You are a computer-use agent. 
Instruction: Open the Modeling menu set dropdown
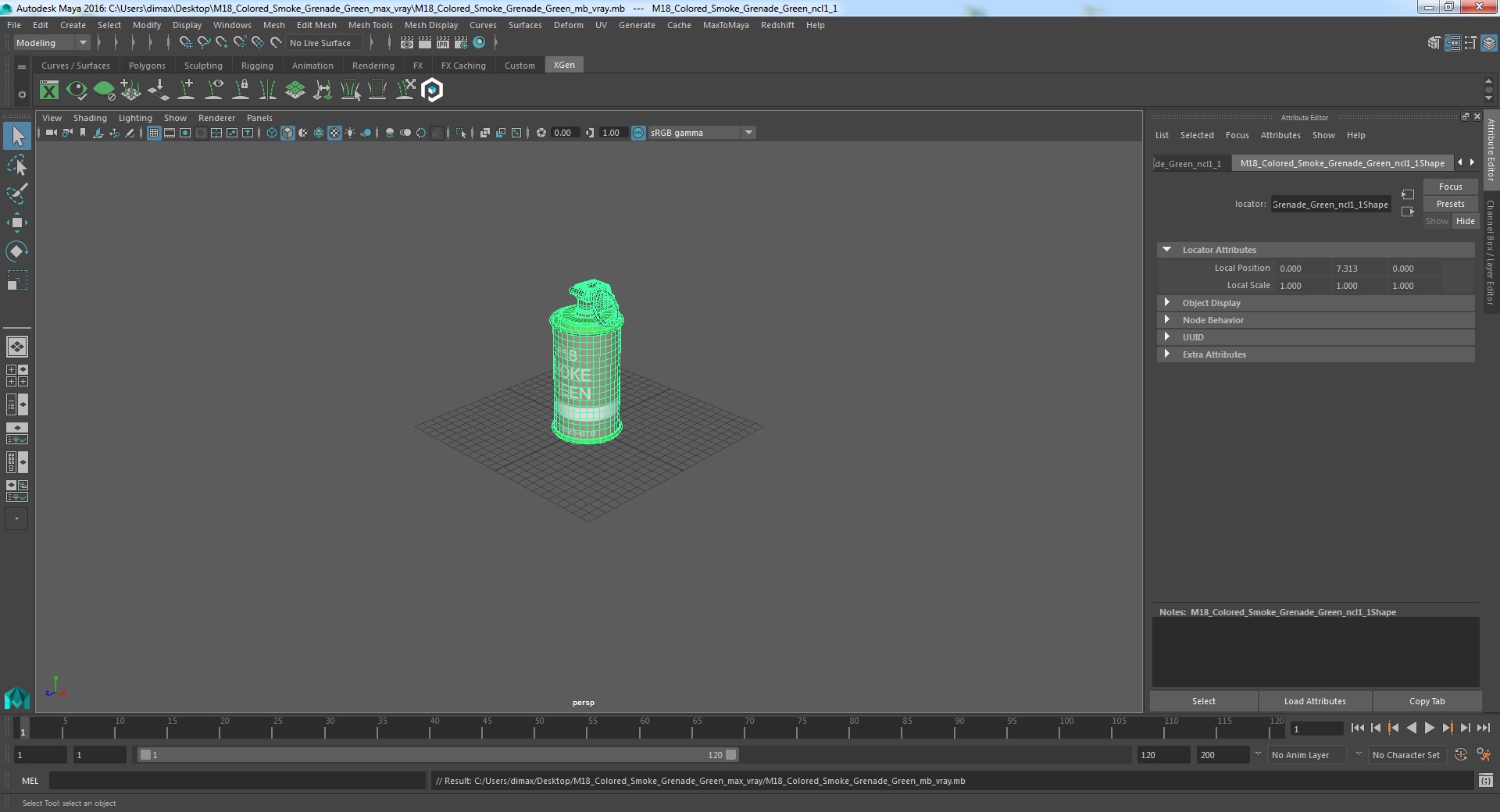click(52, 43)
